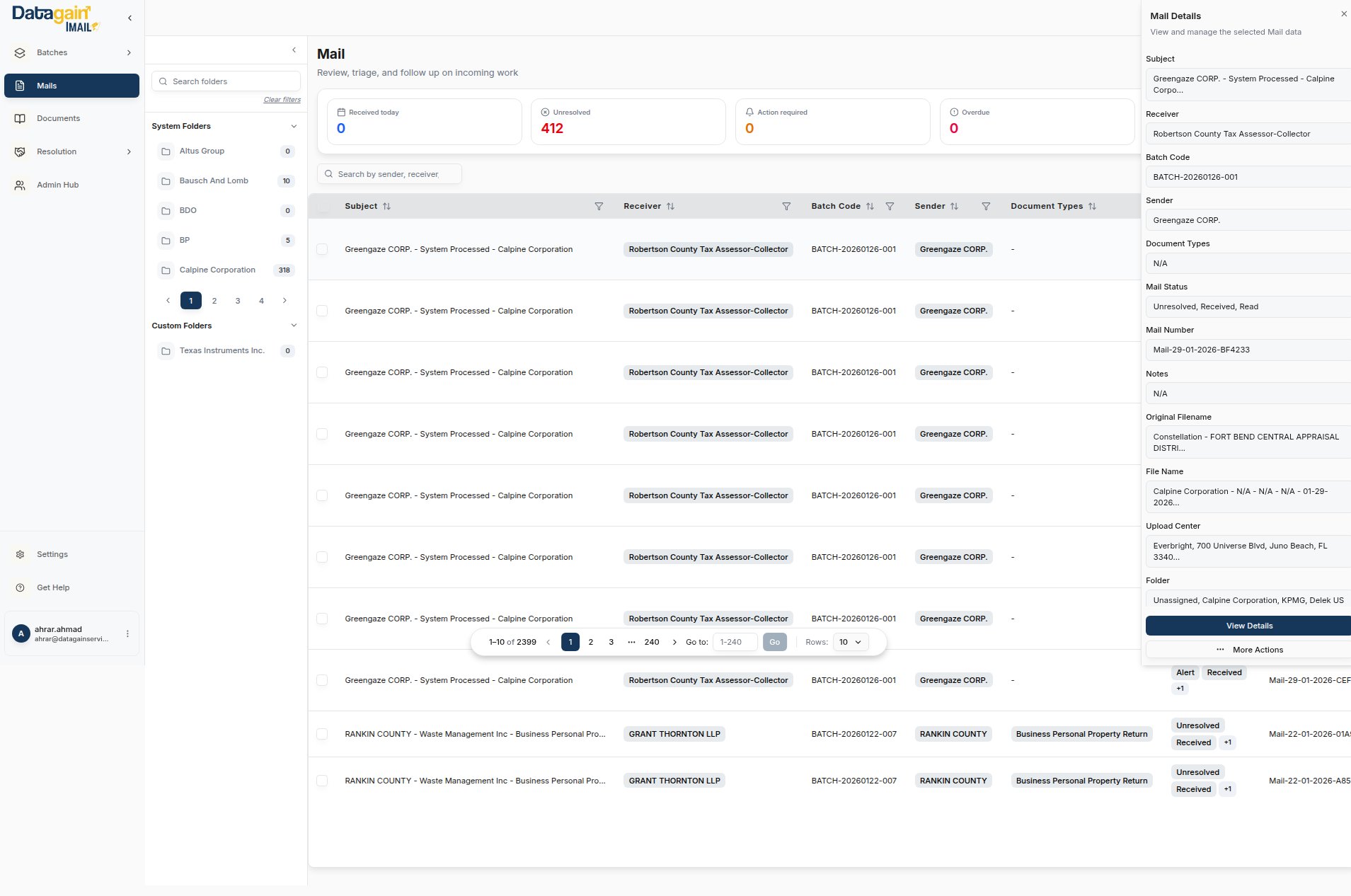Toggle the select-all header checkbox

point(323,207)
